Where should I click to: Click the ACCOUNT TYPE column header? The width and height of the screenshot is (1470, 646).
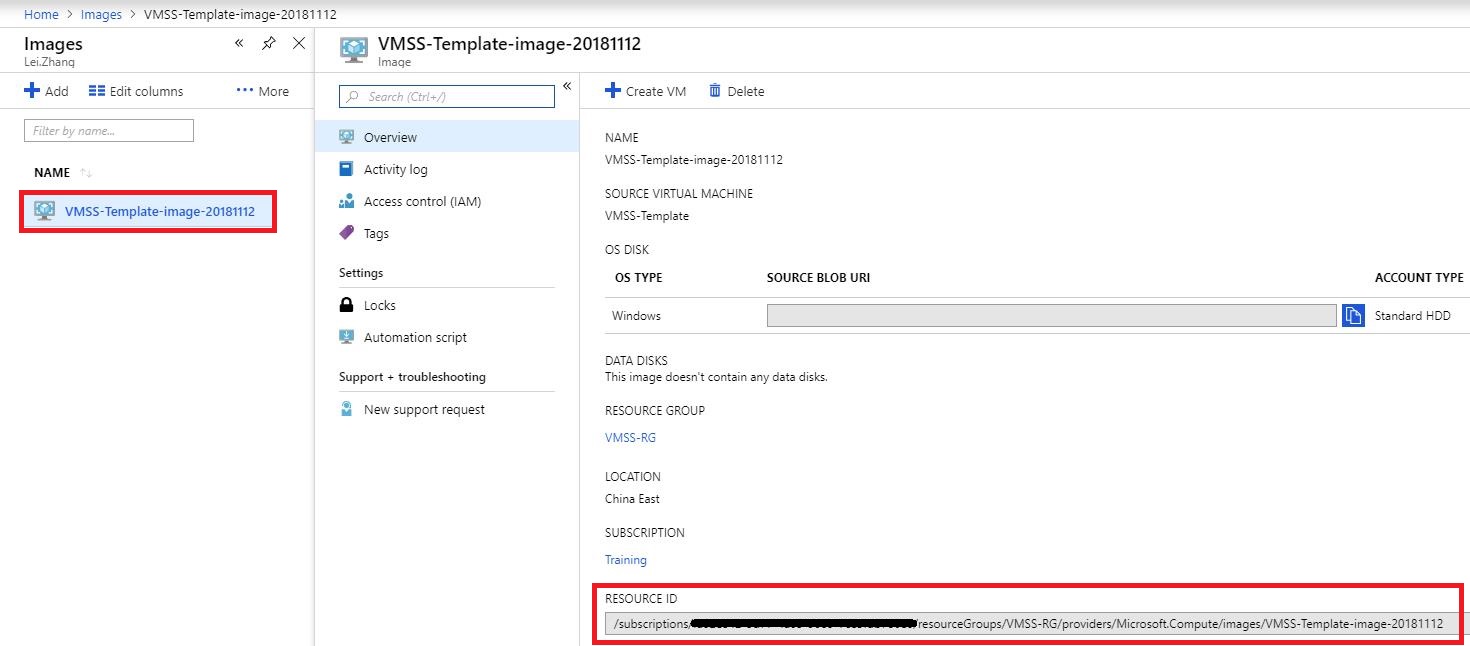tap(1419, 278)
